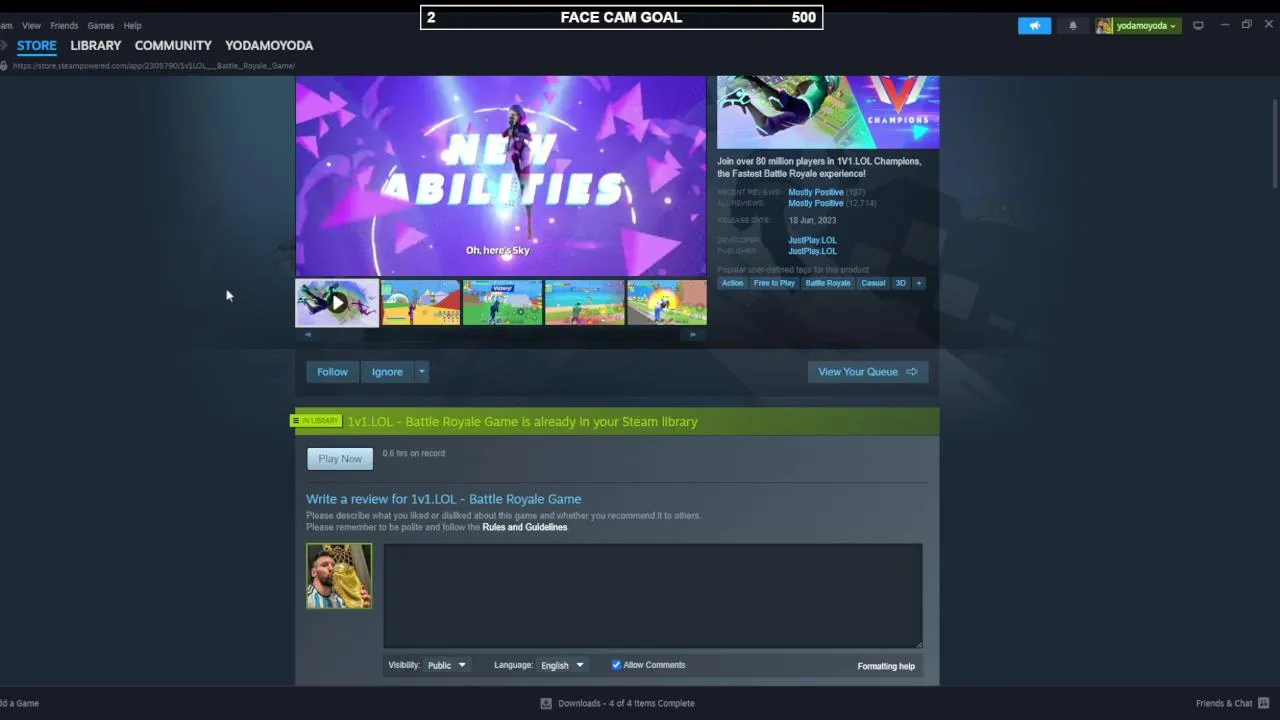Viewport: 1280px width, 720px height.
Task: Click the right arrow of thumbnail strip
Action: 693,335
